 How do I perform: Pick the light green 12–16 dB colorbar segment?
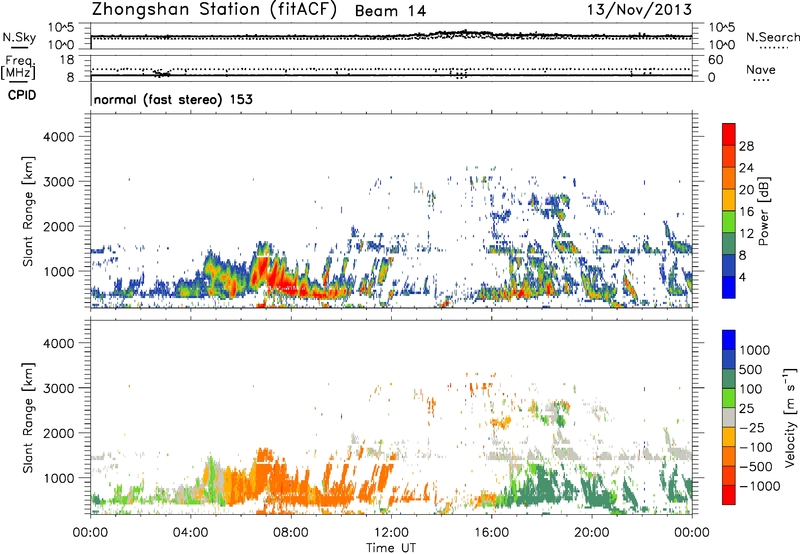[729, 222]
